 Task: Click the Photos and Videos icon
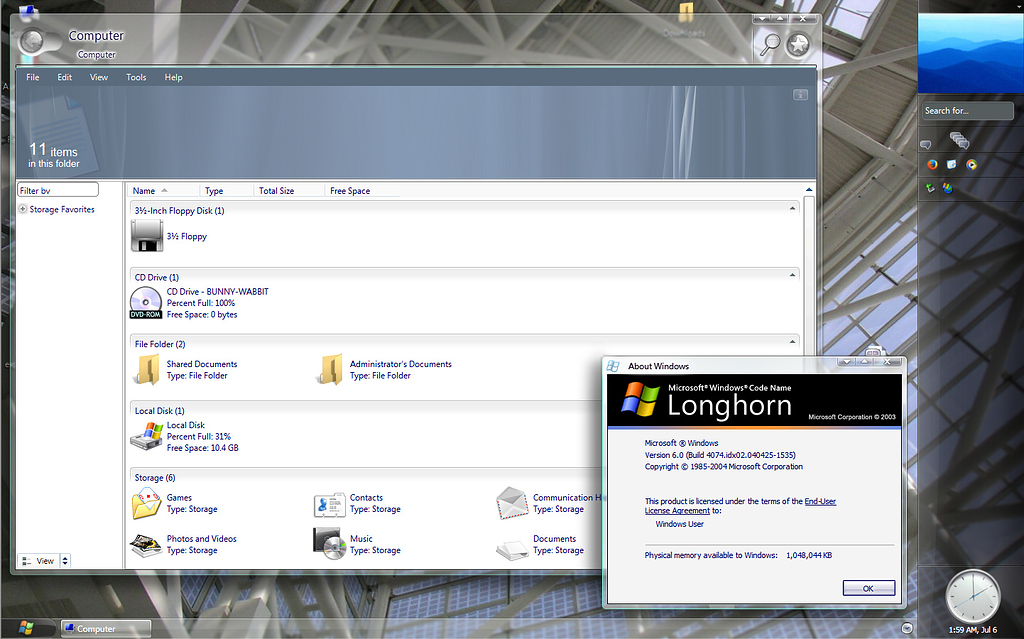[146, 543]
